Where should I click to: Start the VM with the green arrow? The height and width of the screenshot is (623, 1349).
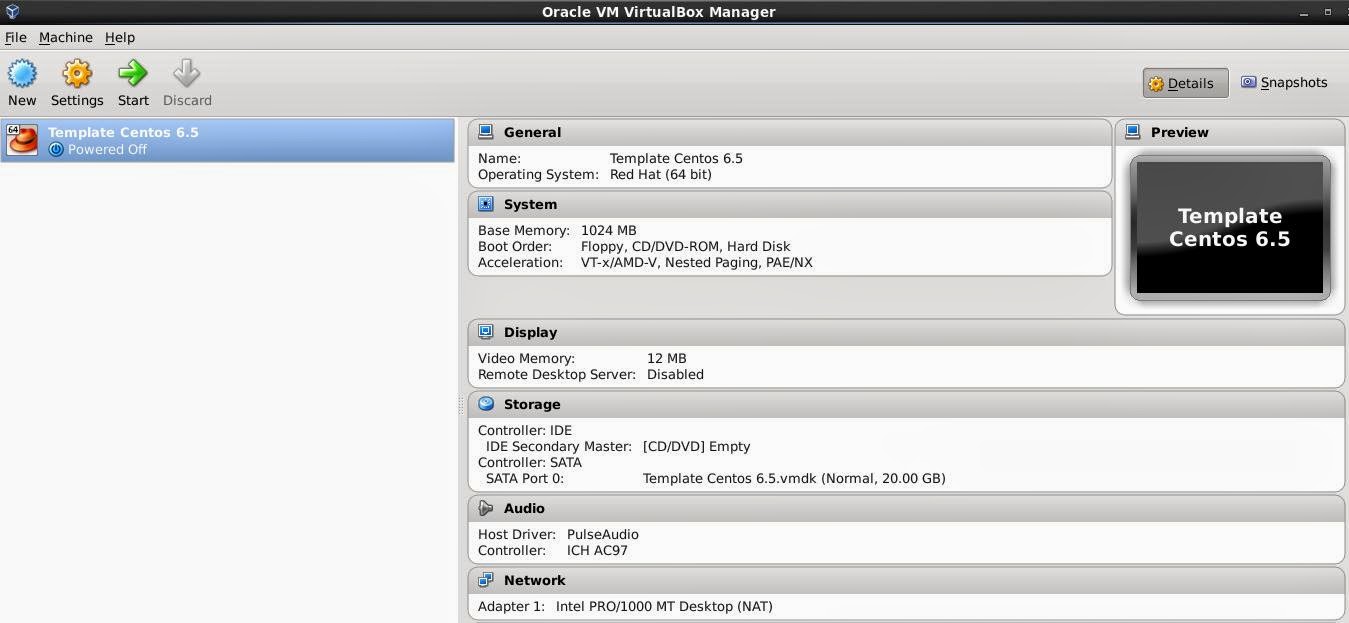[133, 74]
